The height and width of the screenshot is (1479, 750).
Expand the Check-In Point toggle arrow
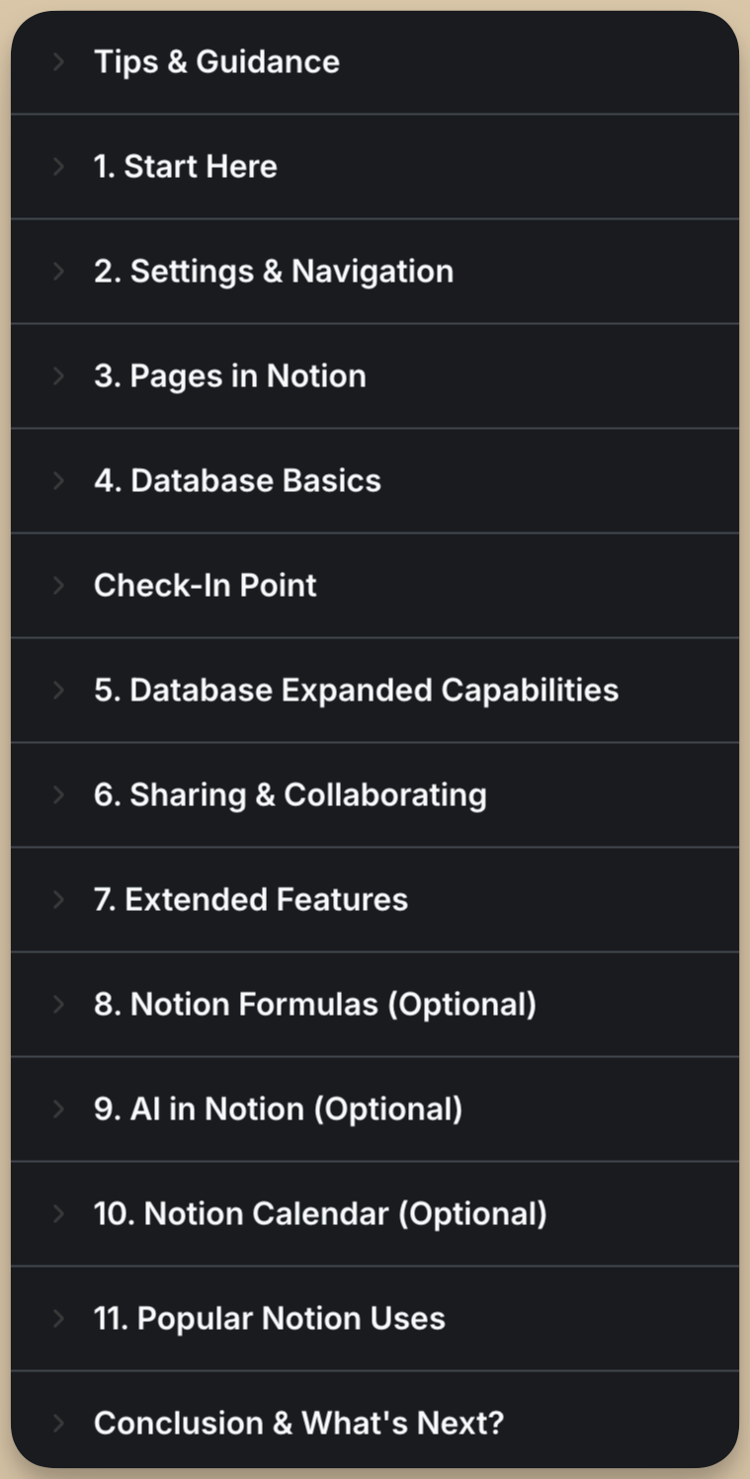click(58, 585)
